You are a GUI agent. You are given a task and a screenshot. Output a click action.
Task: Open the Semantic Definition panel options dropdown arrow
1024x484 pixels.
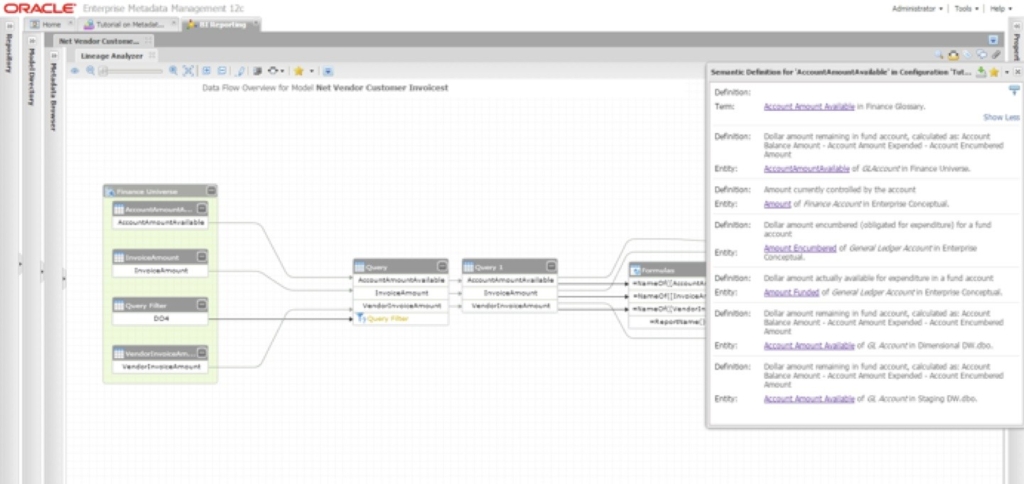pos(1007,72)
